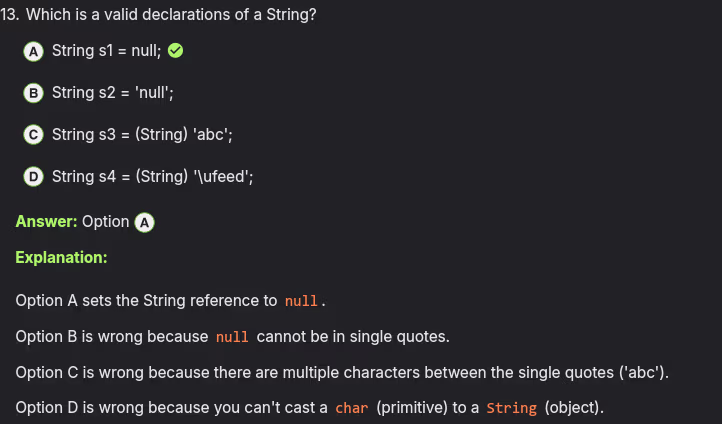Click answer text with '\ufeed' cast
This screenshot has height=424, width=722.
tap(152, 177)
